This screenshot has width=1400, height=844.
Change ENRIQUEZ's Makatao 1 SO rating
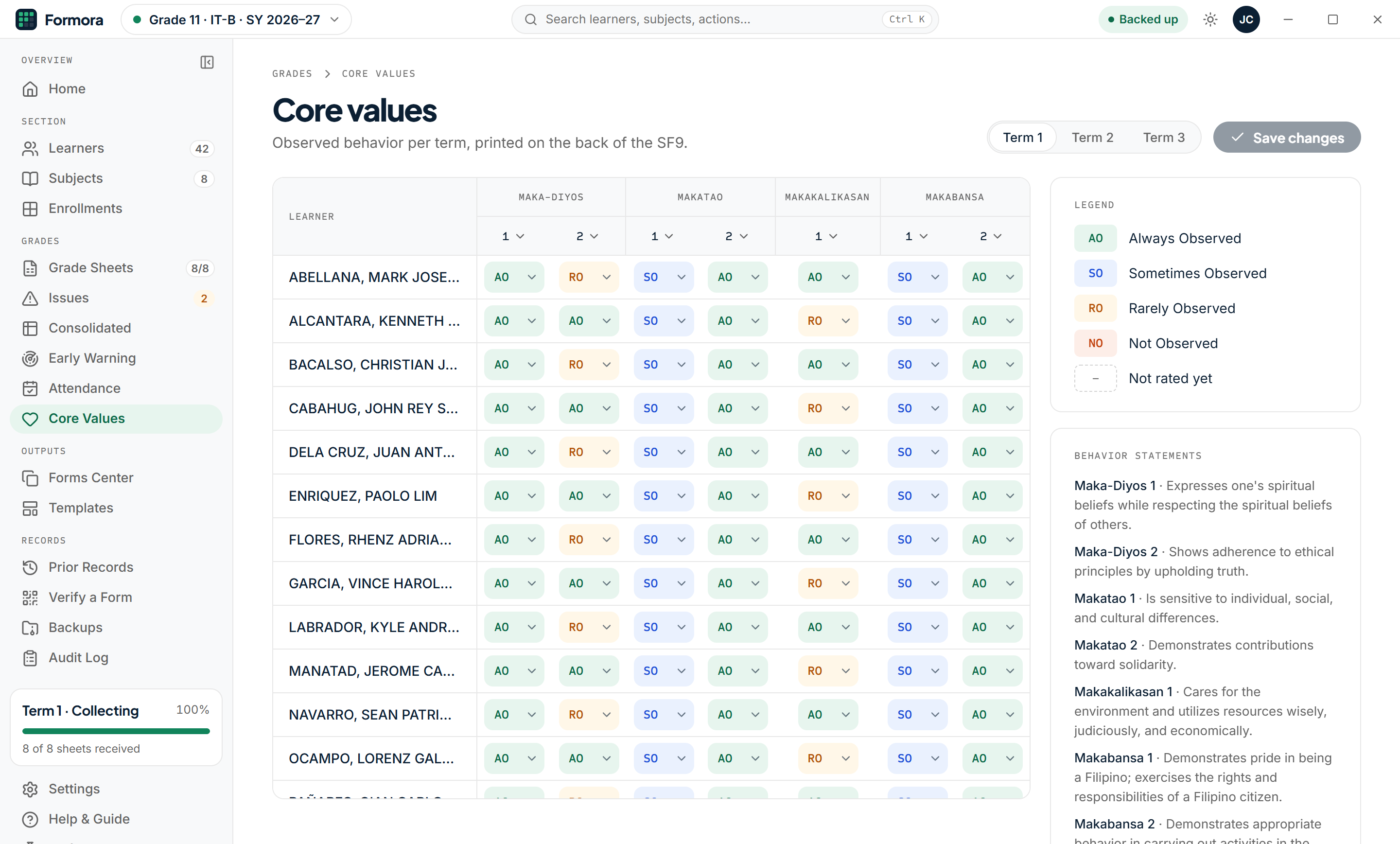[664, 495]
